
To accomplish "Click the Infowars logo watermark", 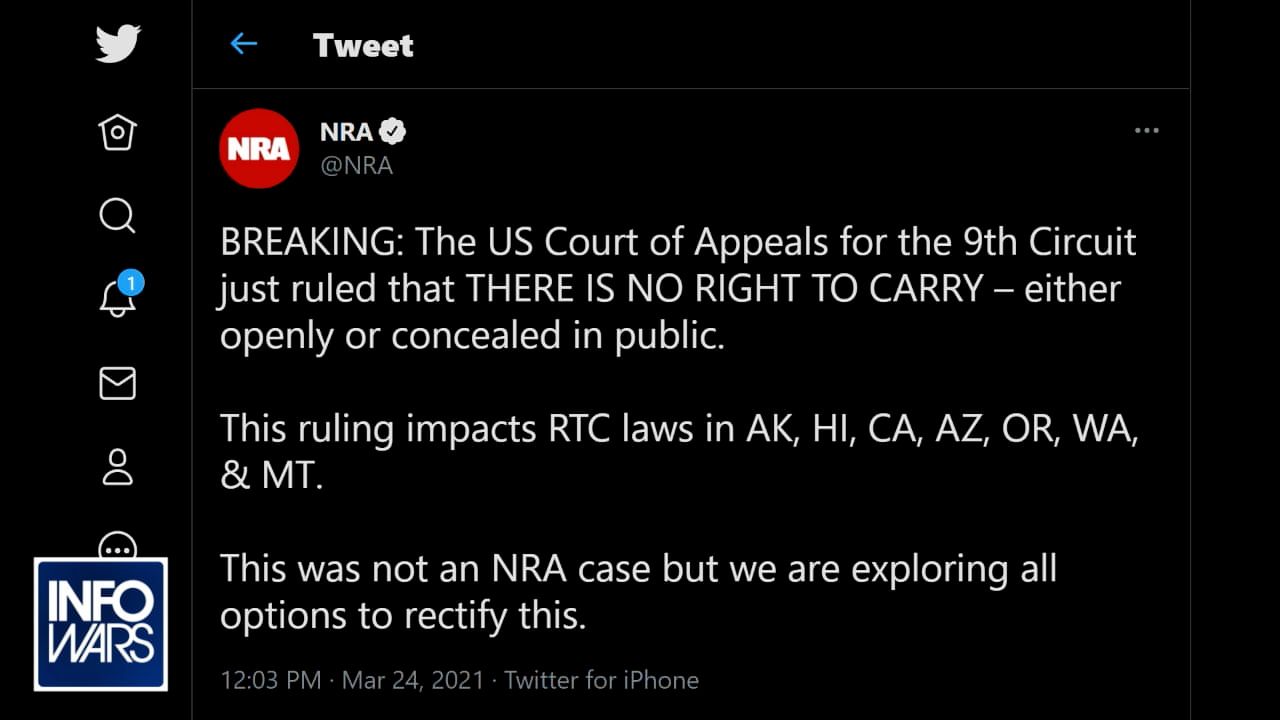I will click(x=101, y=624).
